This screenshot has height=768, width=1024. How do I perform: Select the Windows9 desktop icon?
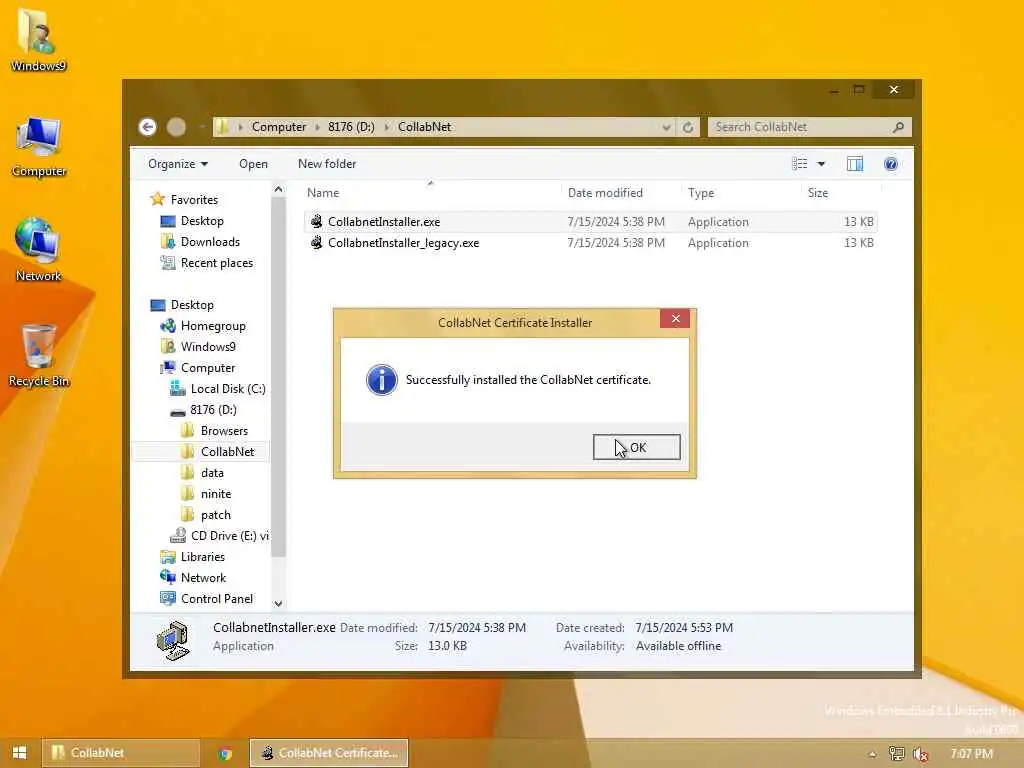tap(38, 39)
